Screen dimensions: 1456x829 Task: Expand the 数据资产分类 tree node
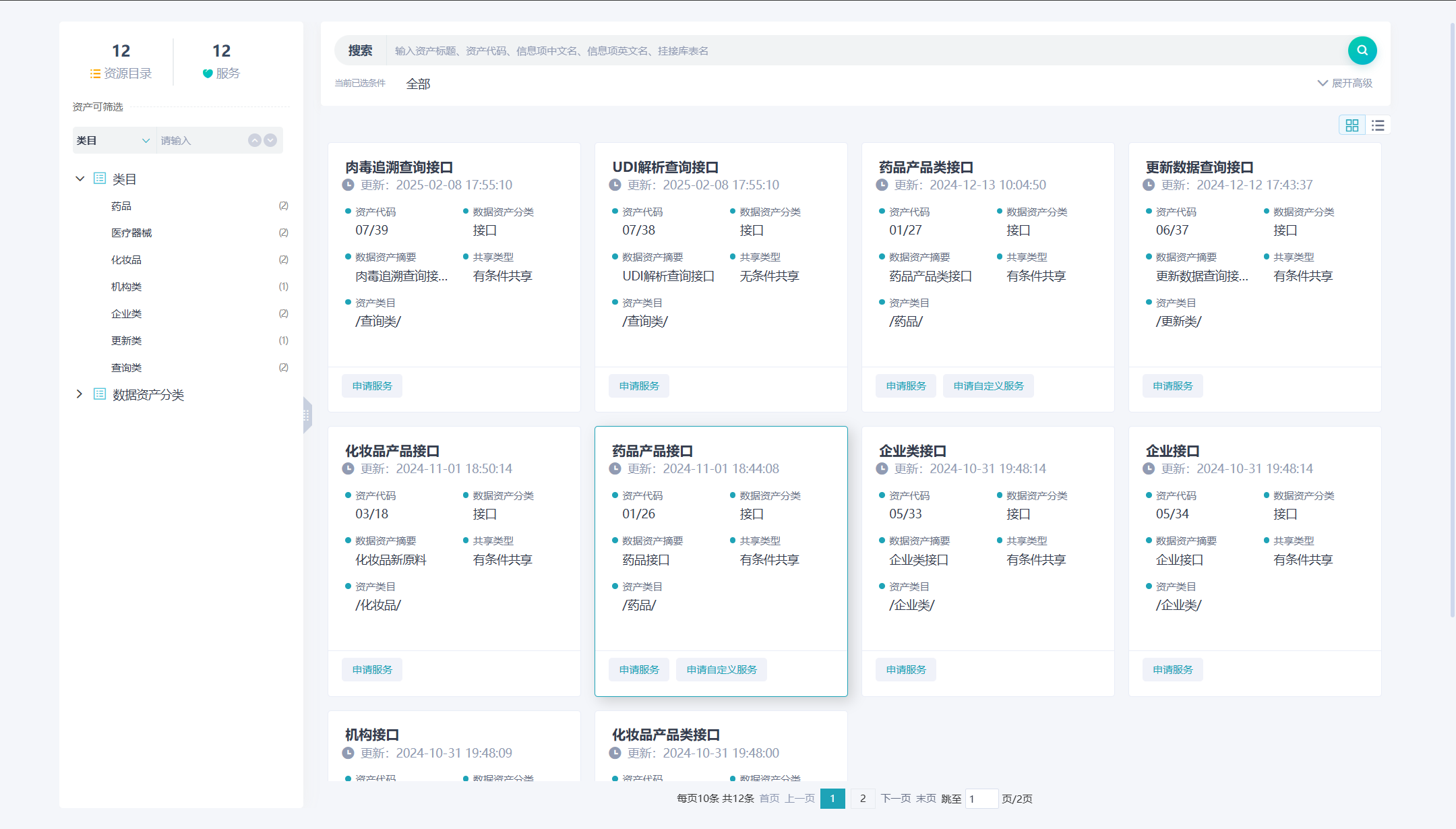pyautogui.click(x=80, y=394)
